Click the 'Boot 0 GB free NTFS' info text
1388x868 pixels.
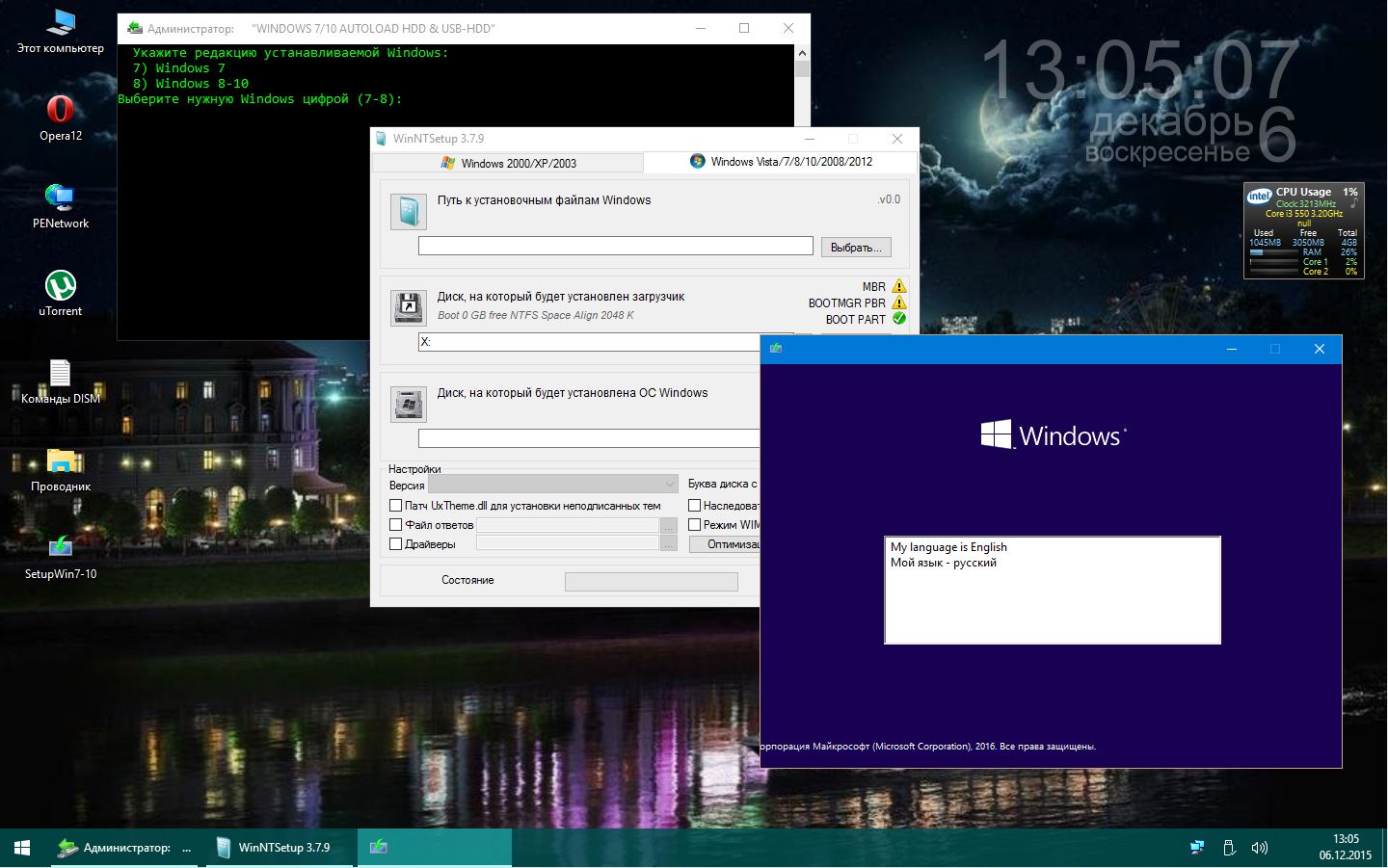(x=536, y=315)
